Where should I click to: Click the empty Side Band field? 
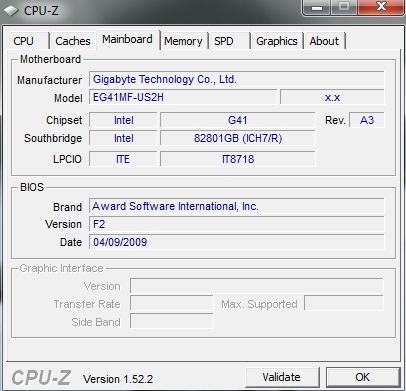pyautogui.click(x=172, y=322)
